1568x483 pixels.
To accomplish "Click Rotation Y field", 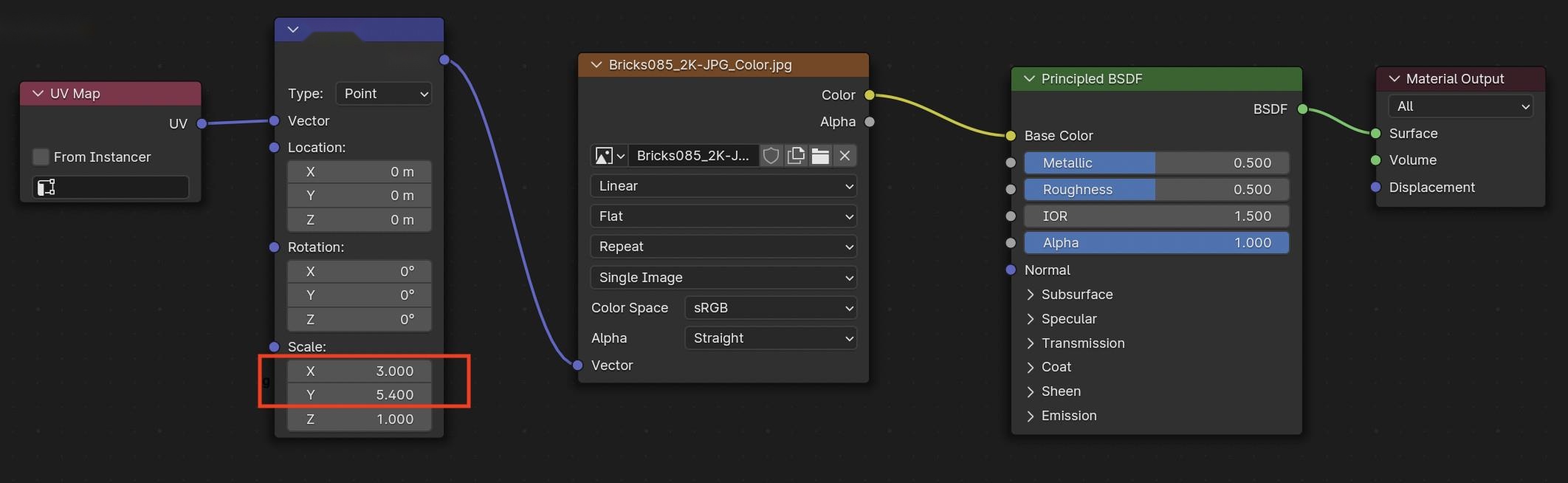I will coord(359,295).
